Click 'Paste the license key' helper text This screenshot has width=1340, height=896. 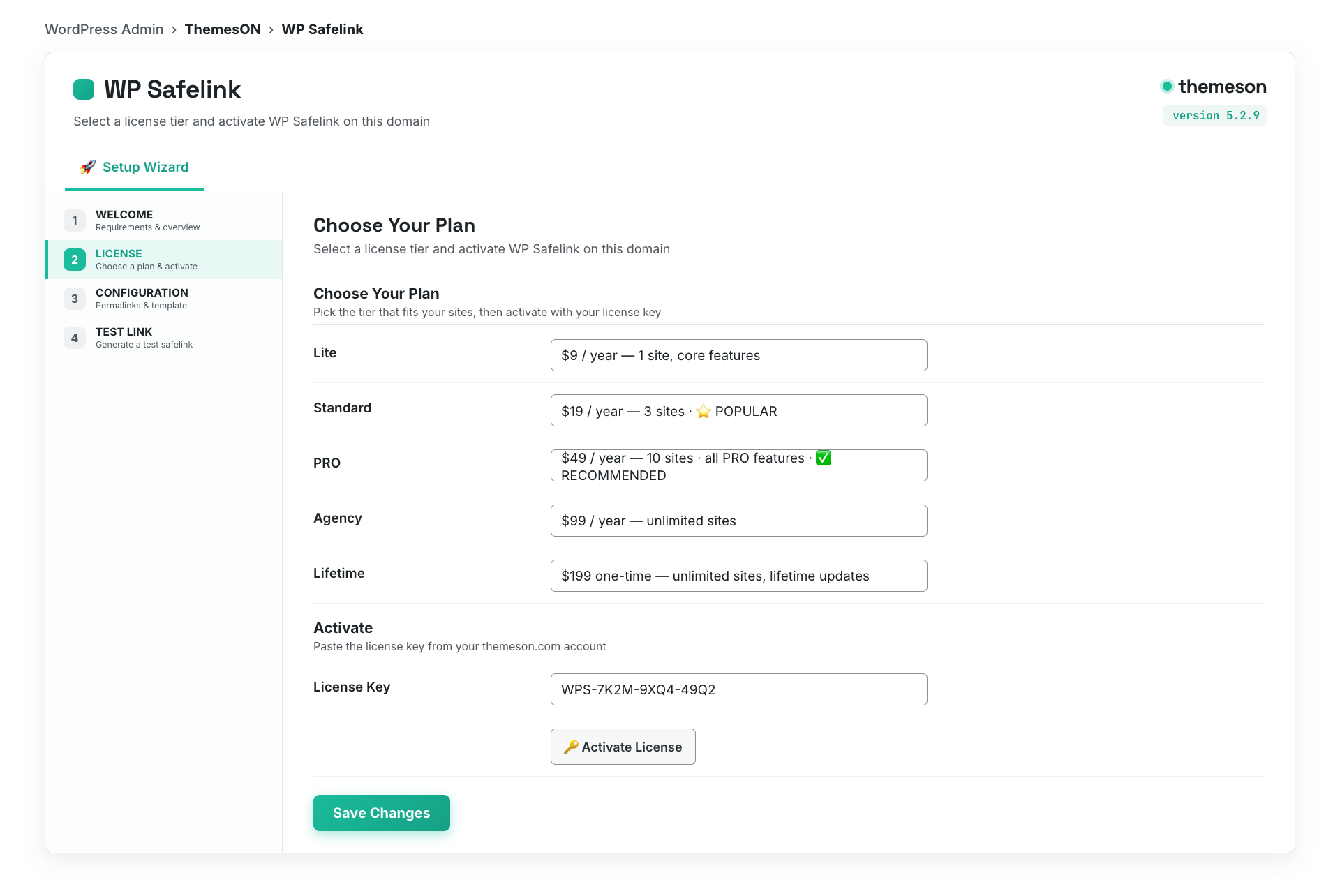tap(459, 647)
